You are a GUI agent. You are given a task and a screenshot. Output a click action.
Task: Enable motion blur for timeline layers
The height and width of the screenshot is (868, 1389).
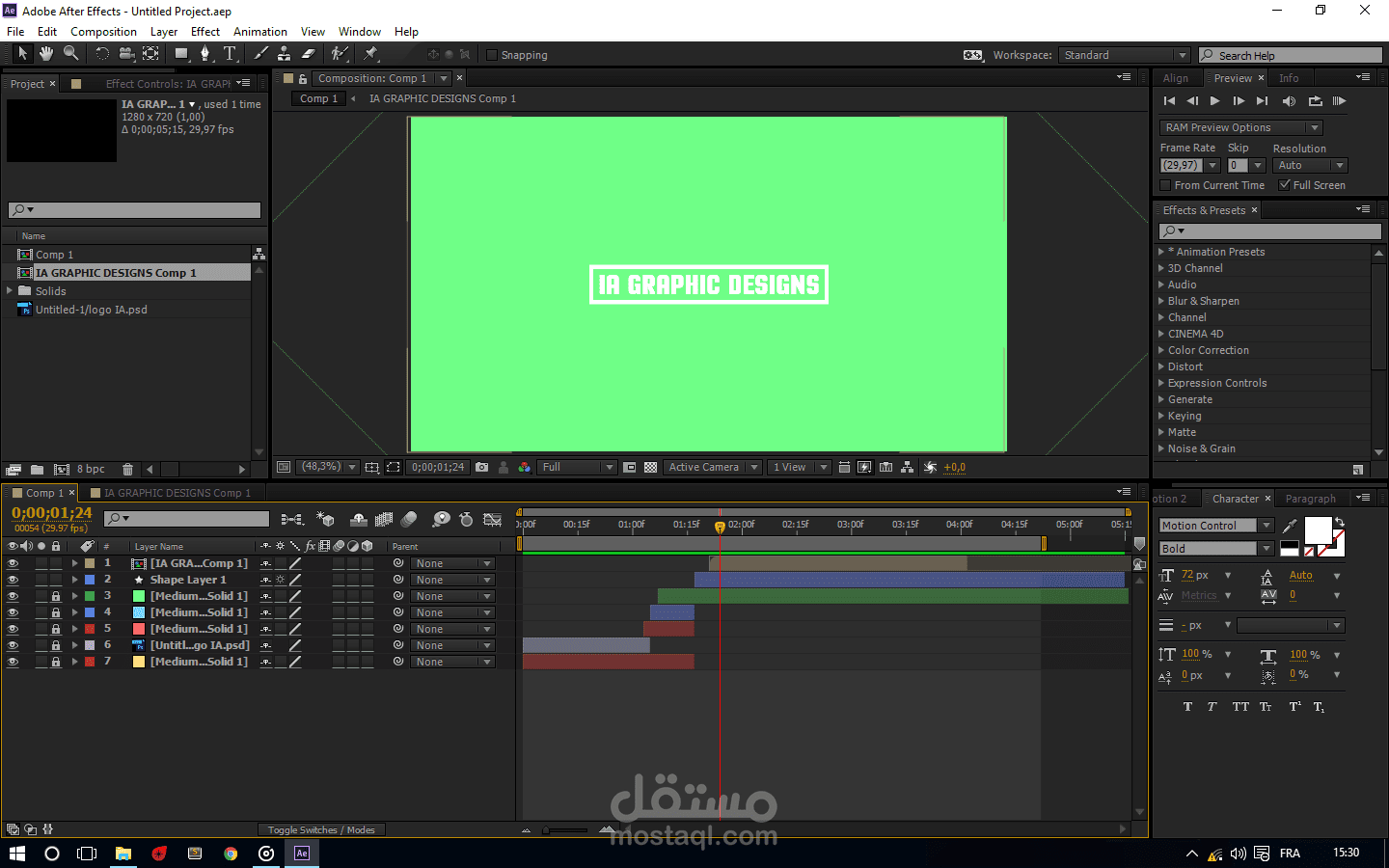point(409,519)
